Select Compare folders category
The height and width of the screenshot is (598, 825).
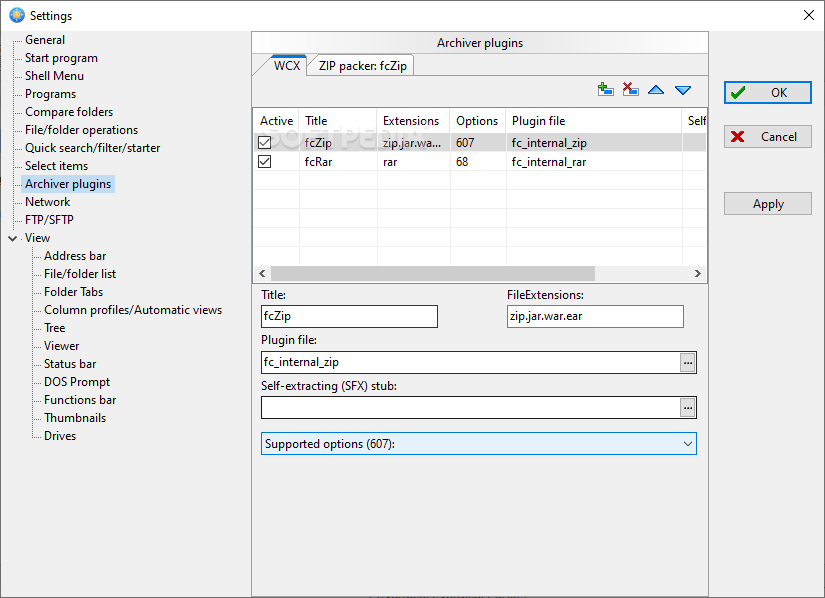pyautogui.click(x=69, y=112)
